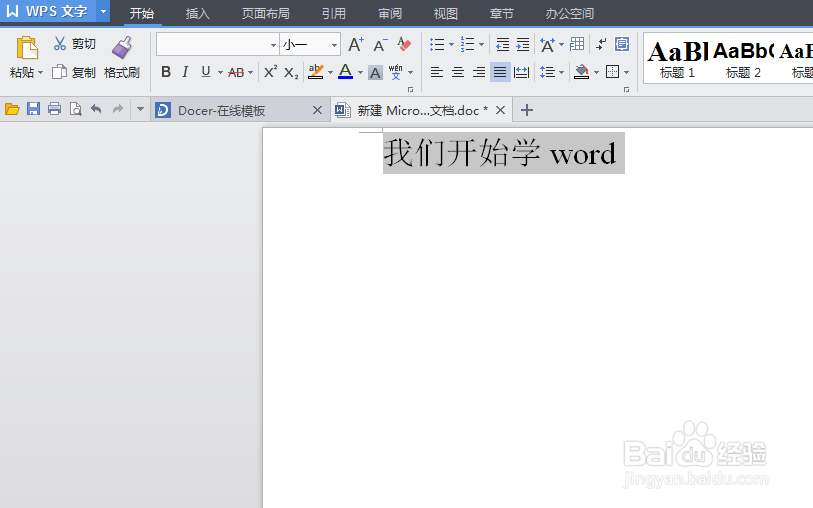Viewport: 813px width, 508px height.
Task: Open the borders dropdown arrow
Action: (626, 73)
